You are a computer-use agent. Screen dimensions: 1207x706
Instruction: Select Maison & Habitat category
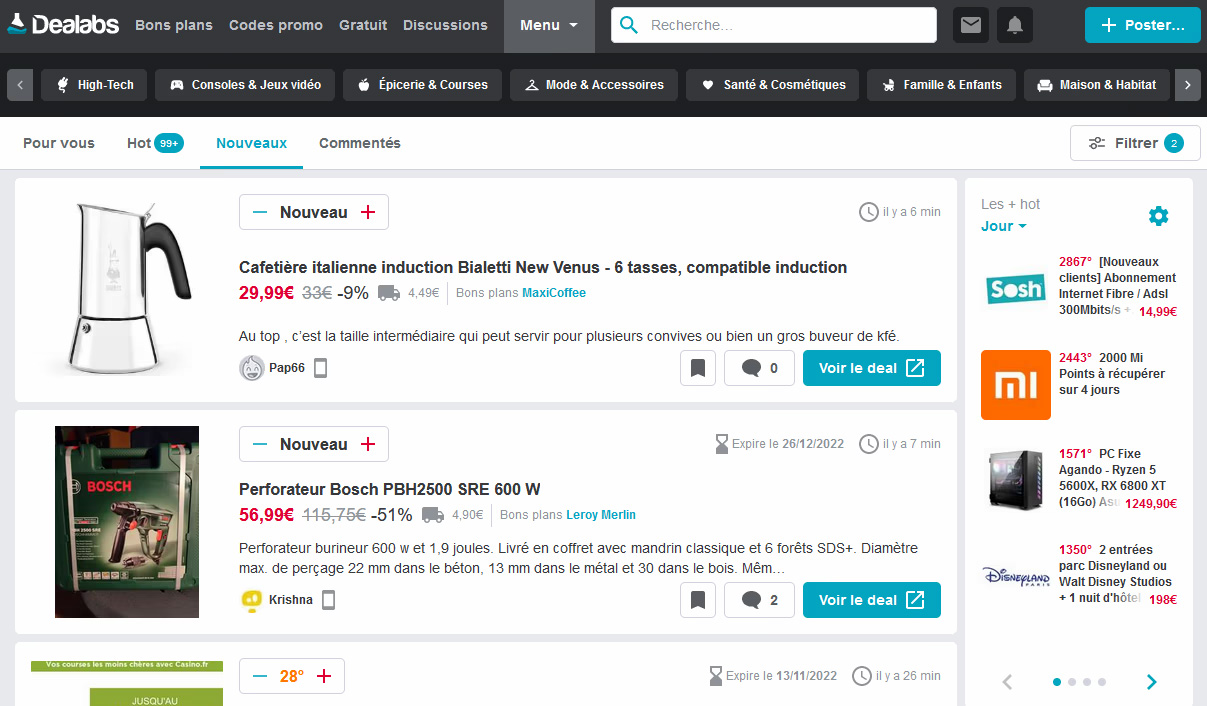point(1097,85)
